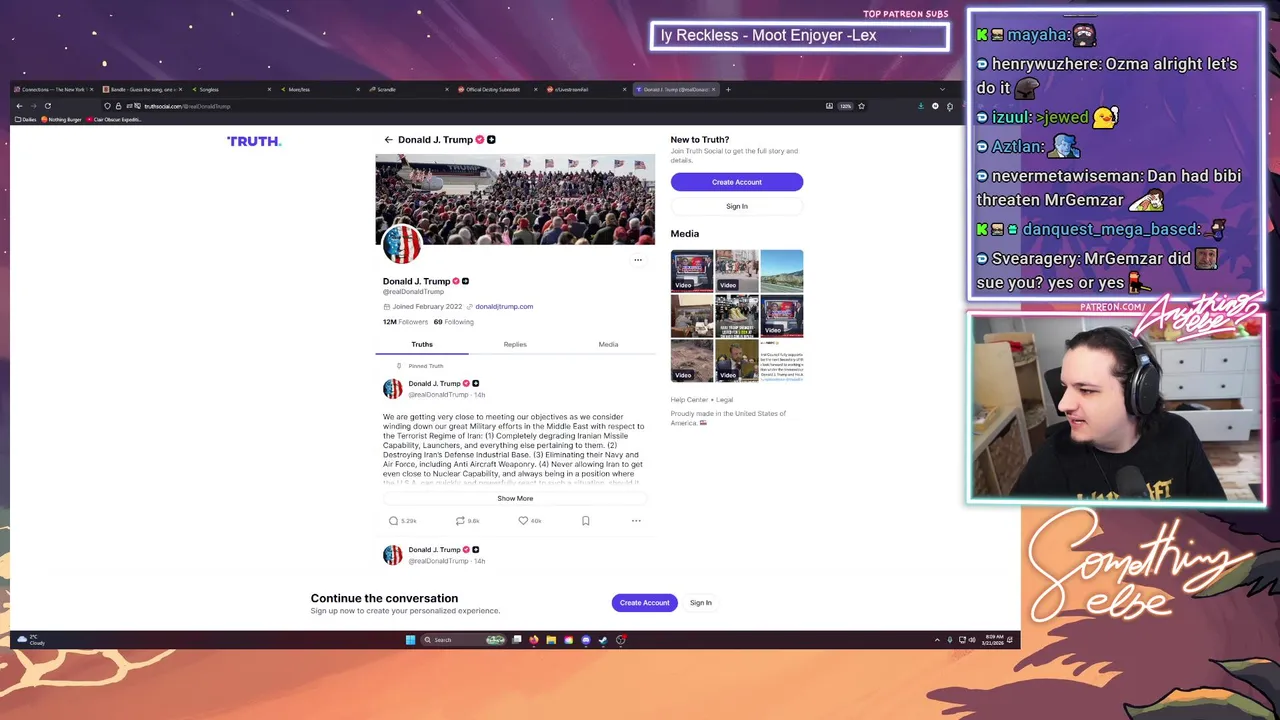This screenshot has width=1280, height=720.
Task: Show hidden system tray icons
Action: click(x=937, y=640)
